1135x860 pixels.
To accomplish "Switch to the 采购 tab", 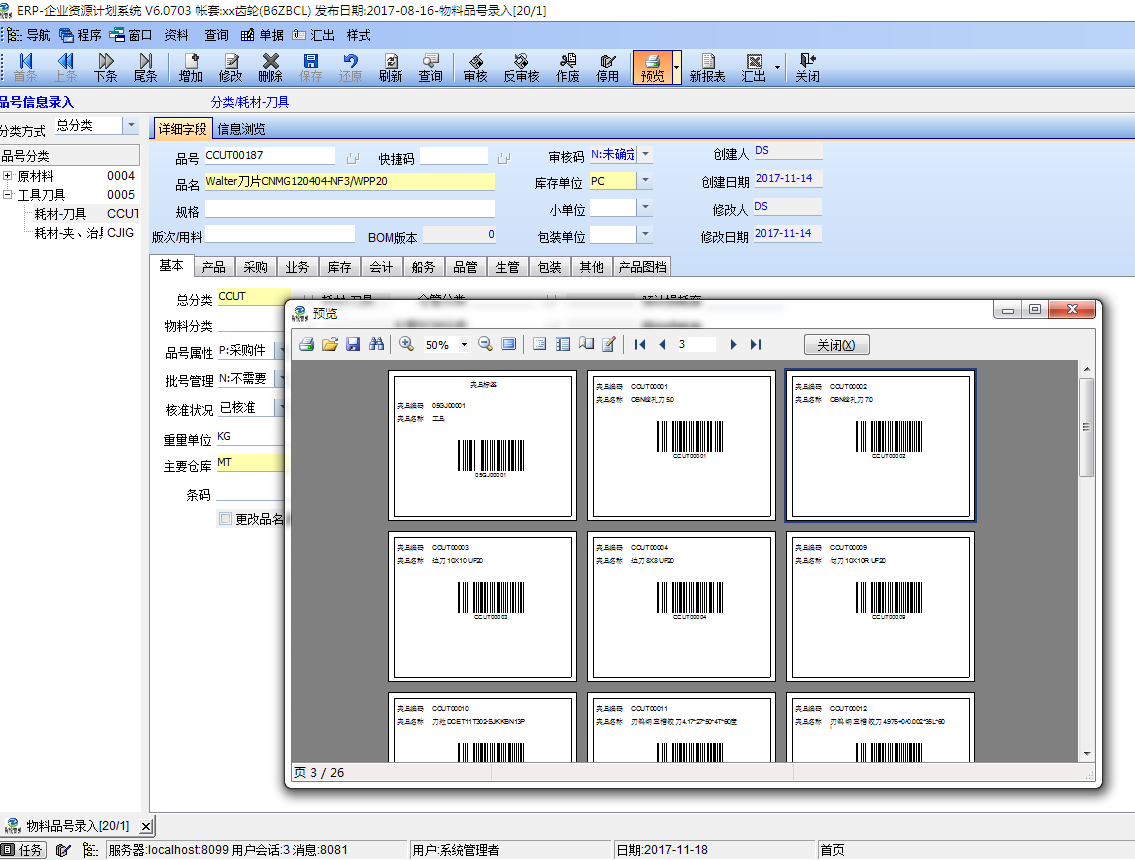I will 256,267.
